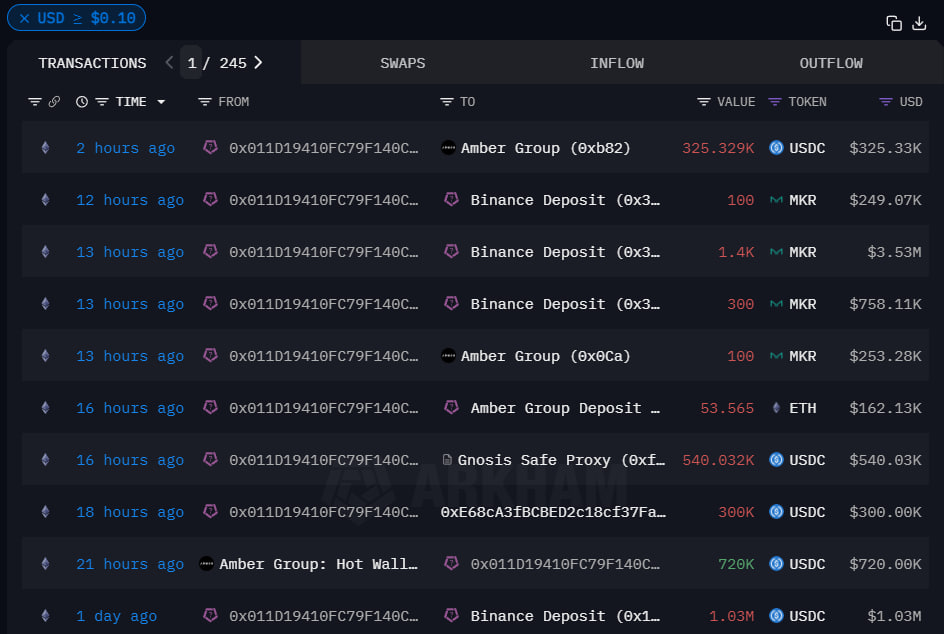
Task: Edit the current page number field
Action: click(191, 63)
